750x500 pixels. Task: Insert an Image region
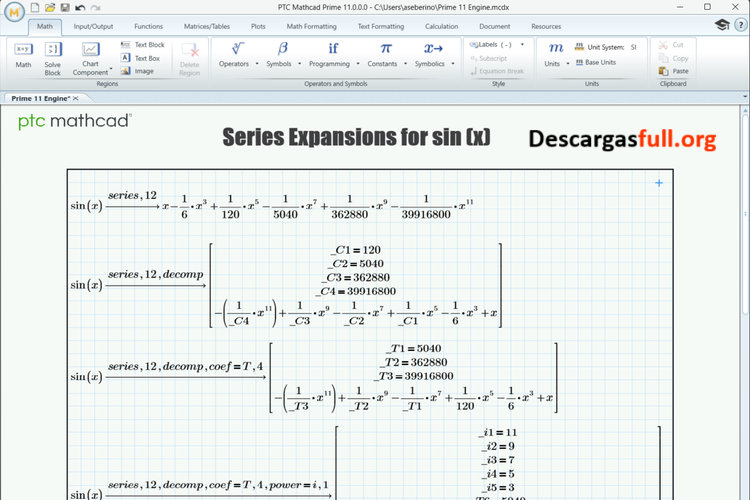137,71
